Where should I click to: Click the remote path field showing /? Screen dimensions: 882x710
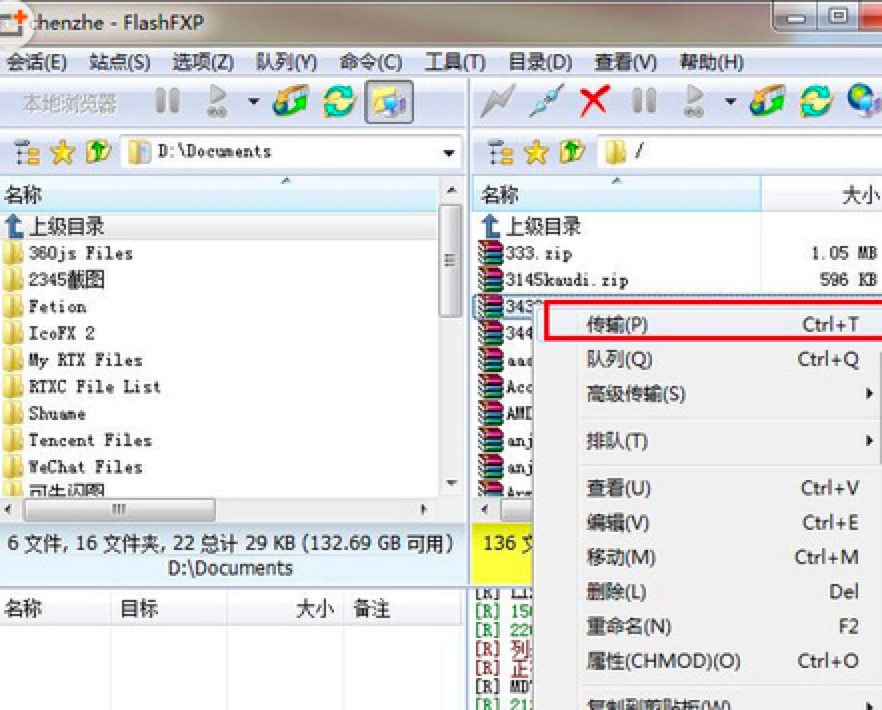739,152
